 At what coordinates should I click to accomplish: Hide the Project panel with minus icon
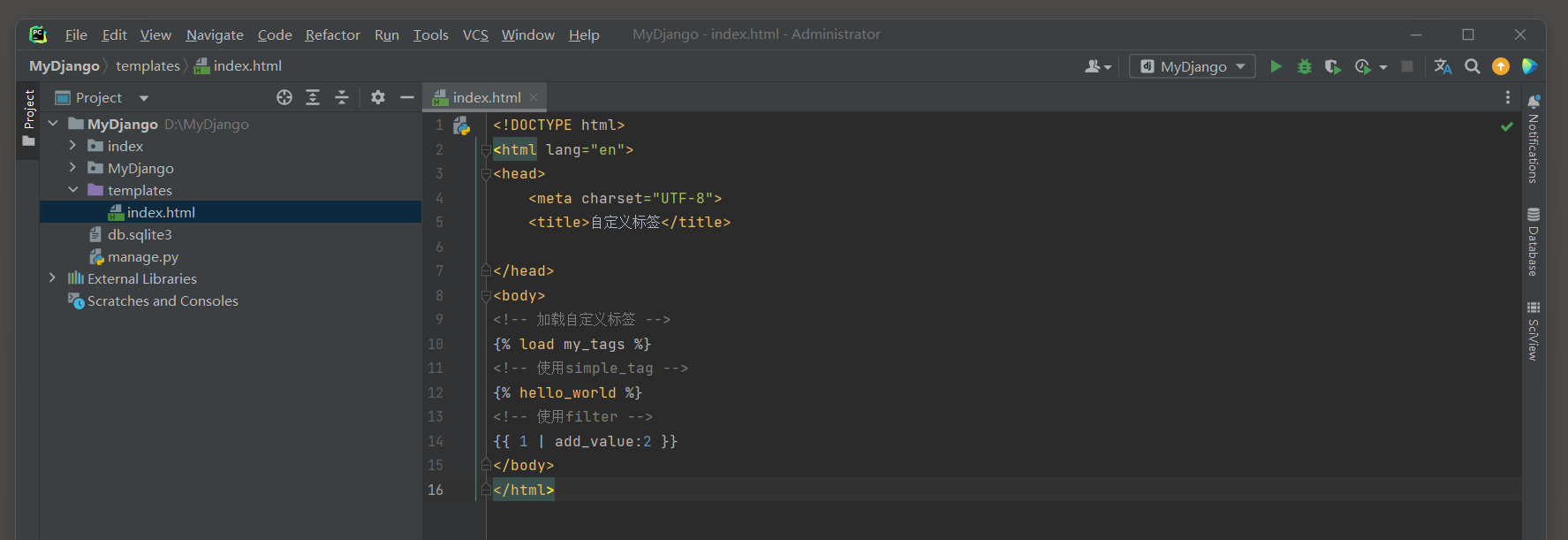(407, 97)
